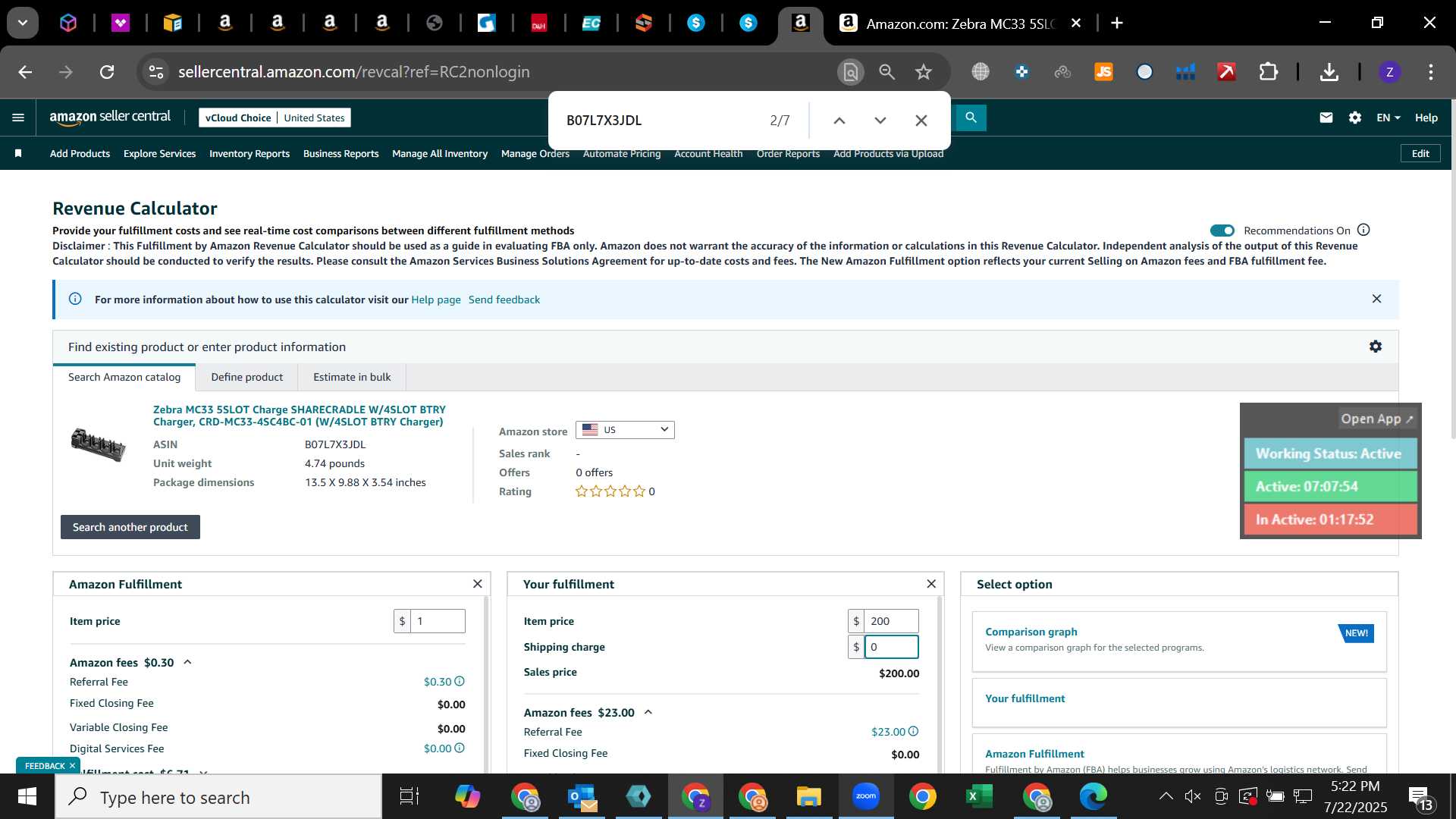The width and height of the screenshot is (1456, 819).
Task: Open Add Products in navigation bar
Action: (80, 153)
